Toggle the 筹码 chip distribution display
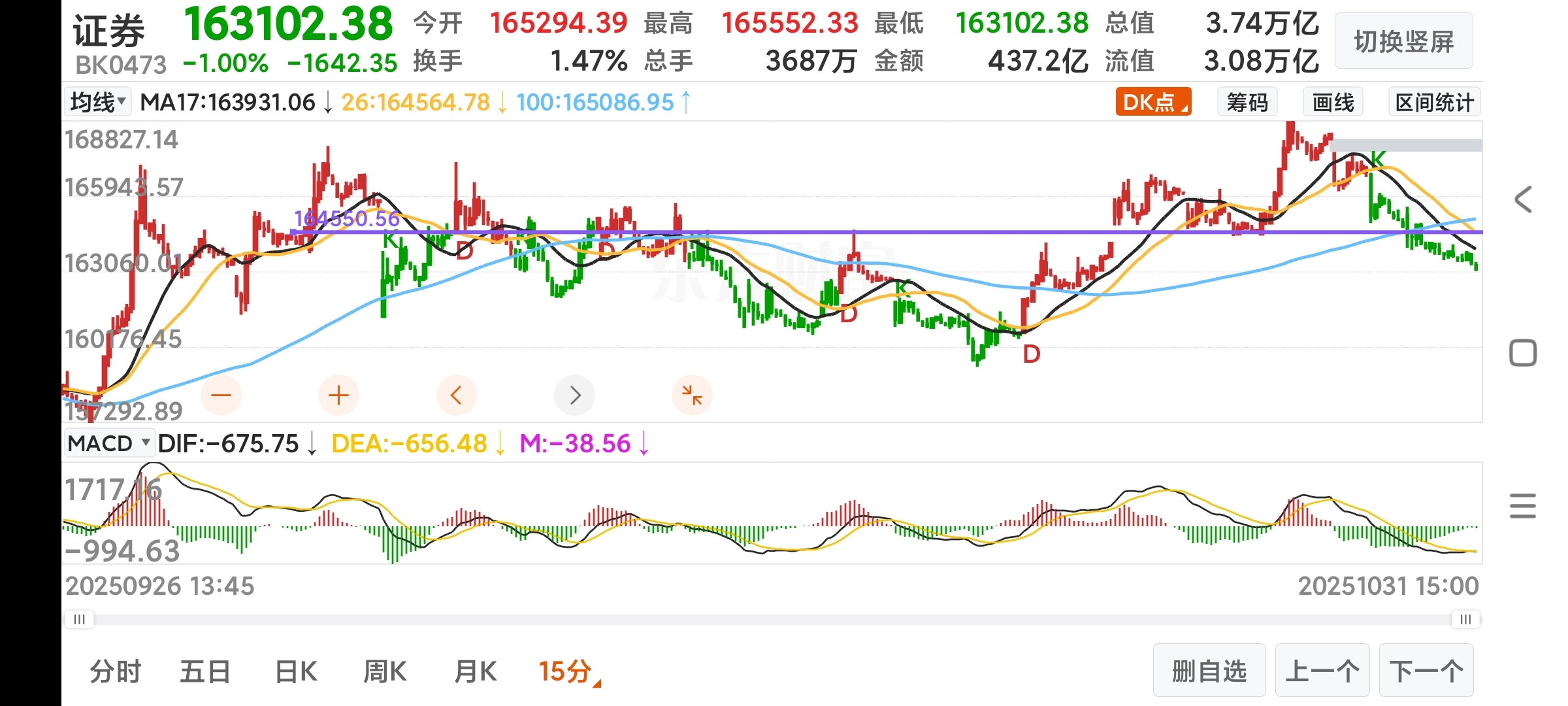The image size is (1568, 706). click(x=1247, y=103)
